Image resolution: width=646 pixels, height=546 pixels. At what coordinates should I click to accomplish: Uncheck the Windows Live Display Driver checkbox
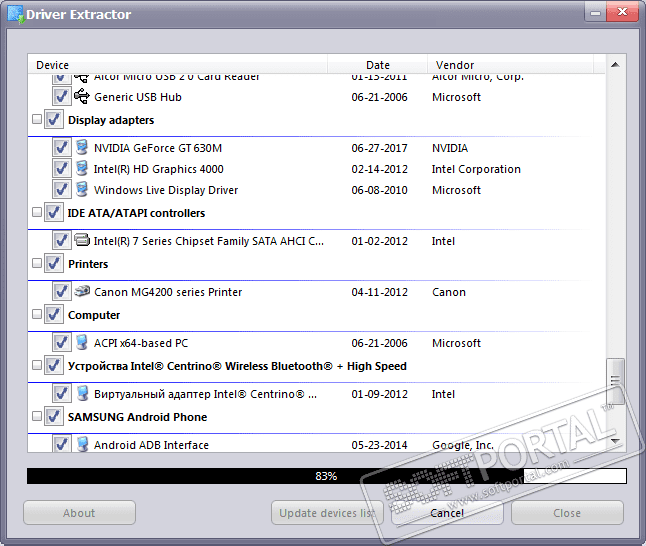pyautogui.click(x=62, y=190)
